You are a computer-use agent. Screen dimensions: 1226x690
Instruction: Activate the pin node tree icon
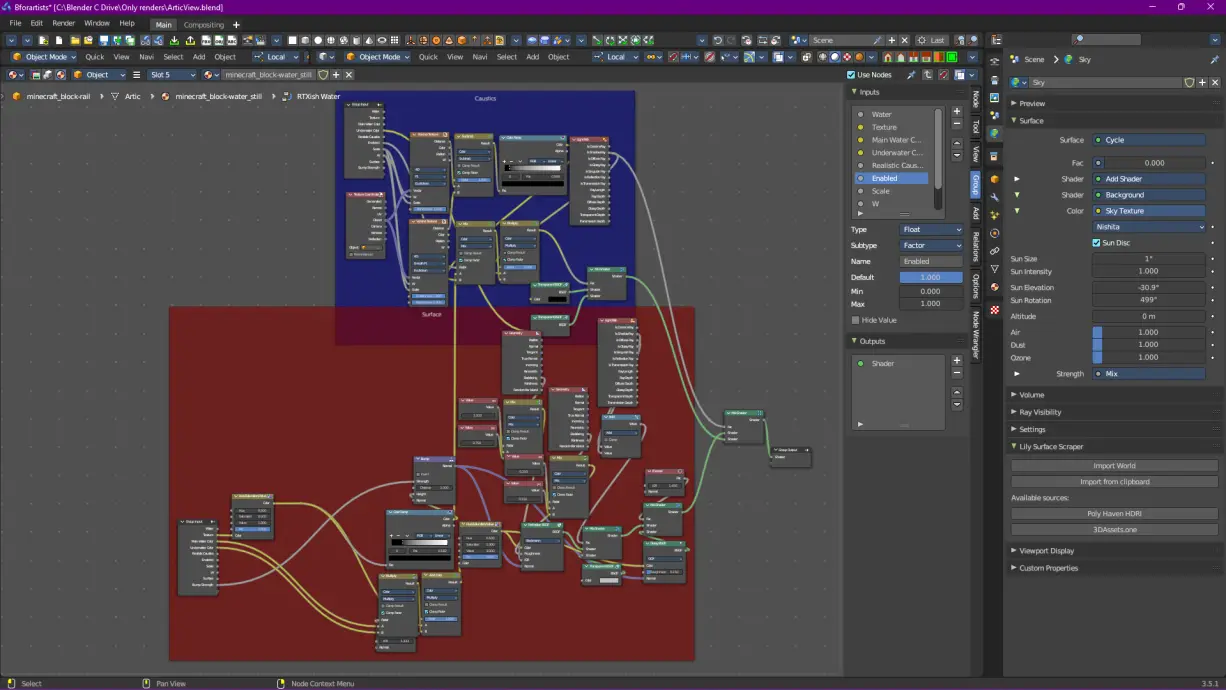click(912, 74)
